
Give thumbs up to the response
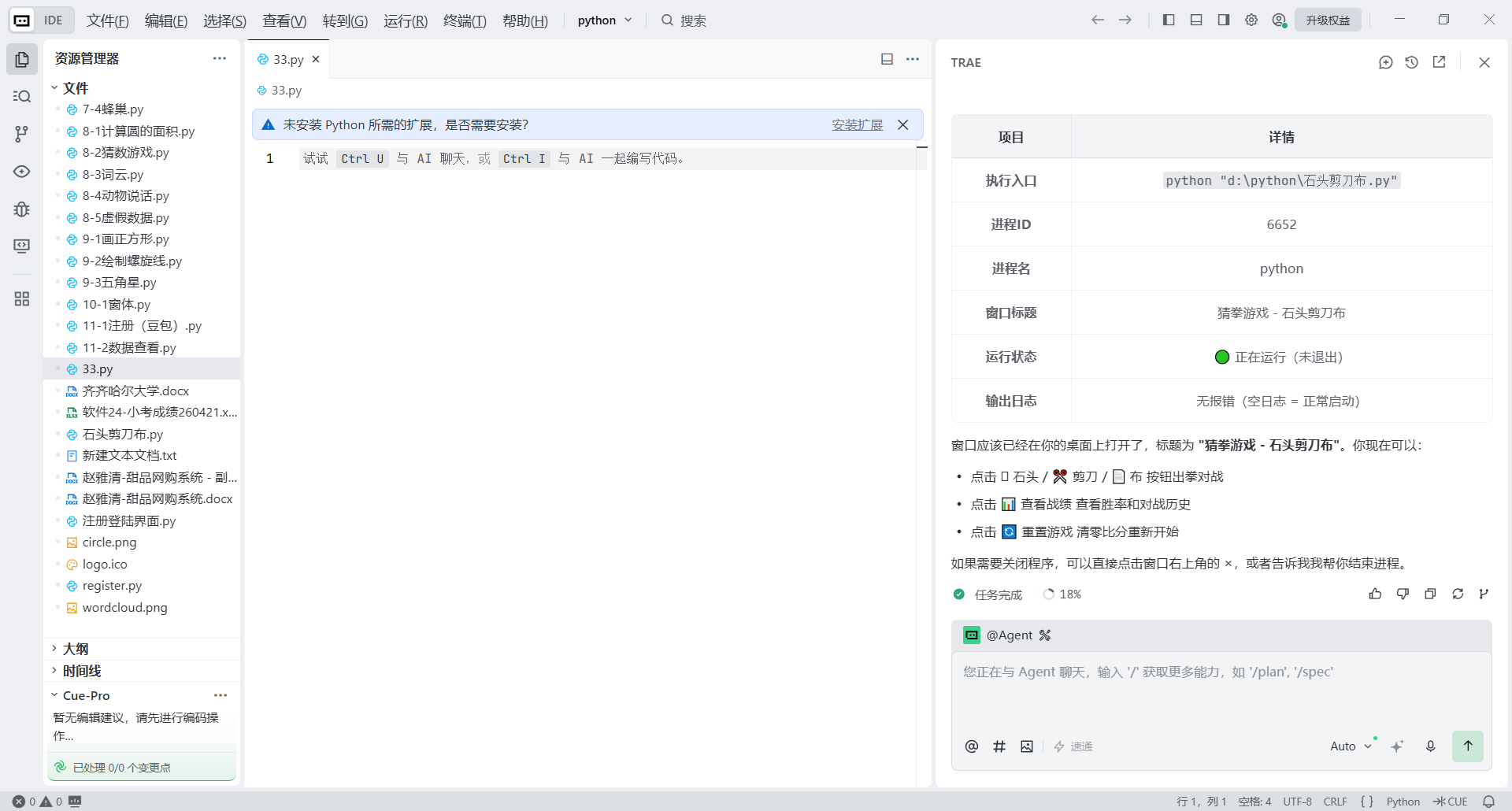(1375, 594)
